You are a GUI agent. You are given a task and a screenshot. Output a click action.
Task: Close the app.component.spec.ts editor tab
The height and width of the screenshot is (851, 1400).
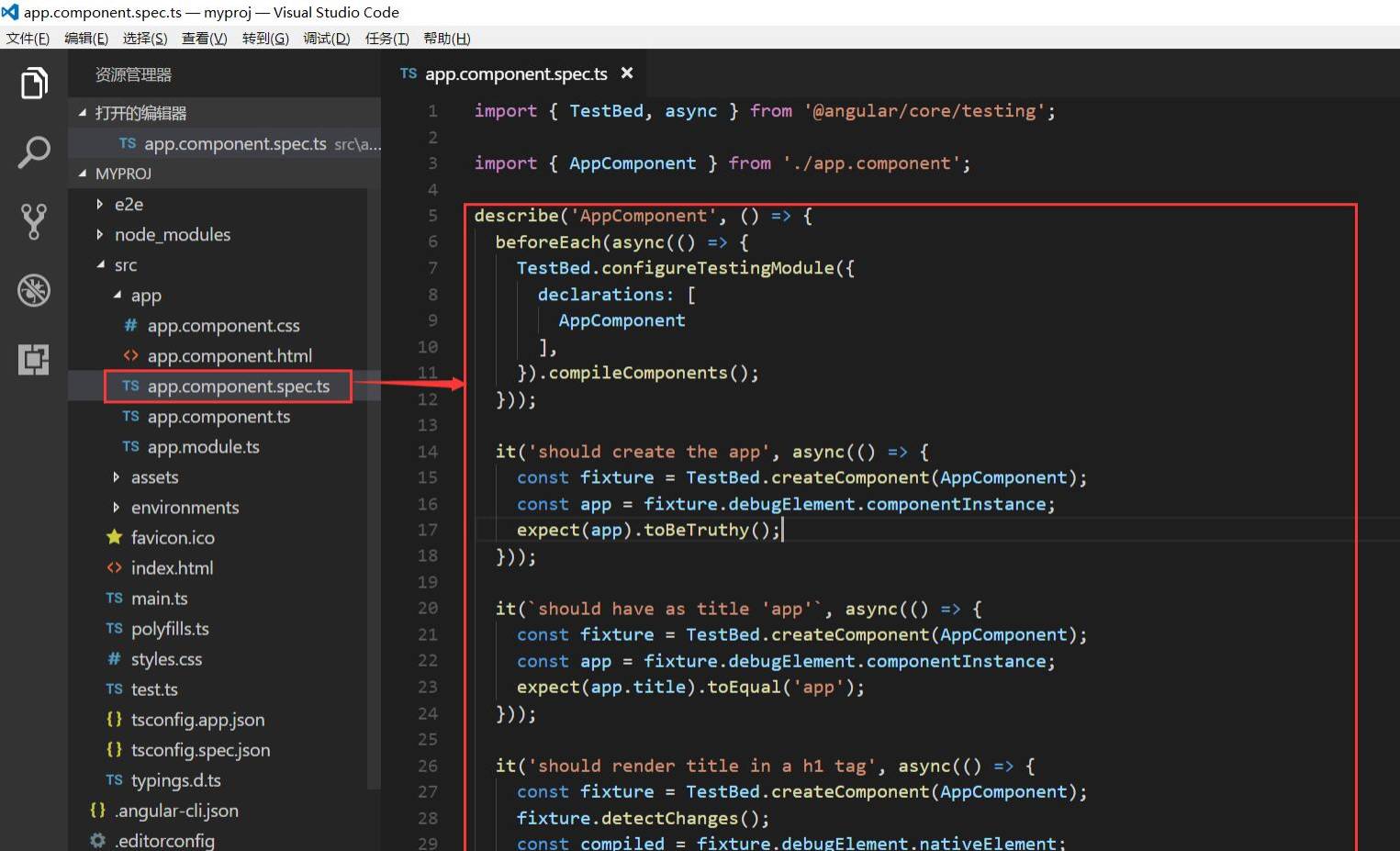pos(627,73)
